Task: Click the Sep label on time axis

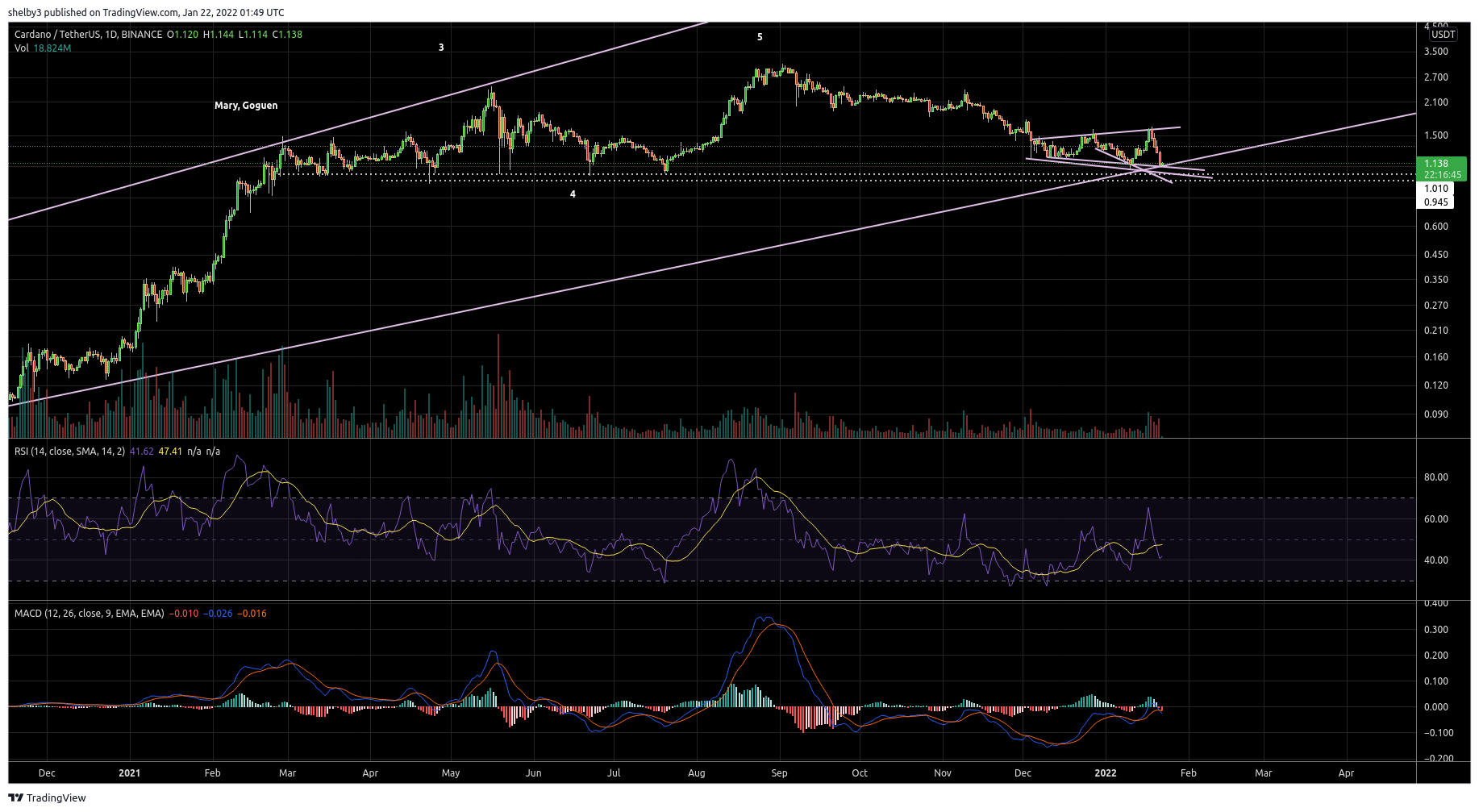Action: pyautogui.click(x=779, y=773)
